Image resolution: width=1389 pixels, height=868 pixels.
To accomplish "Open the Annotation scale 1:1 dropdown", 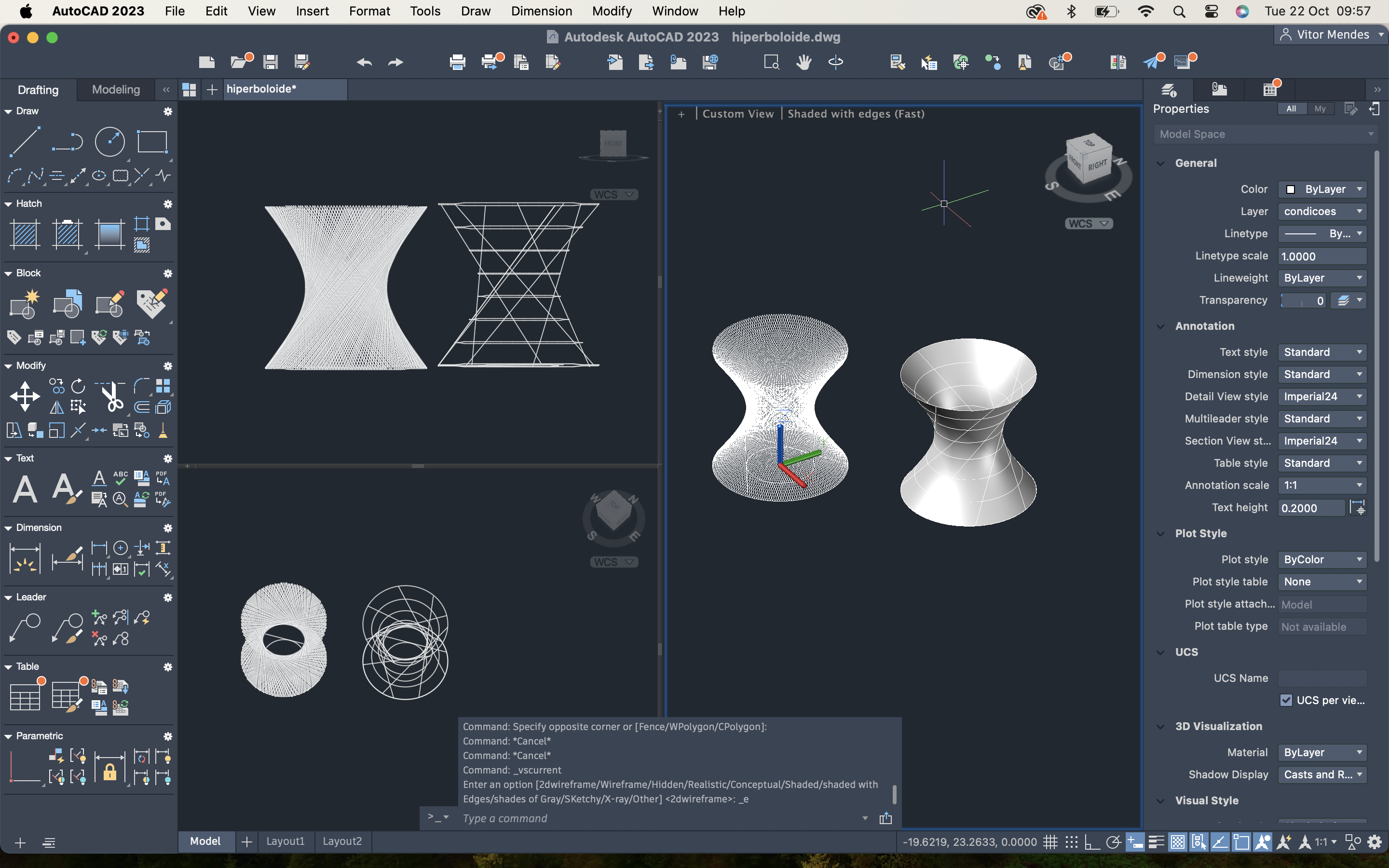I will pos(1322,485).
